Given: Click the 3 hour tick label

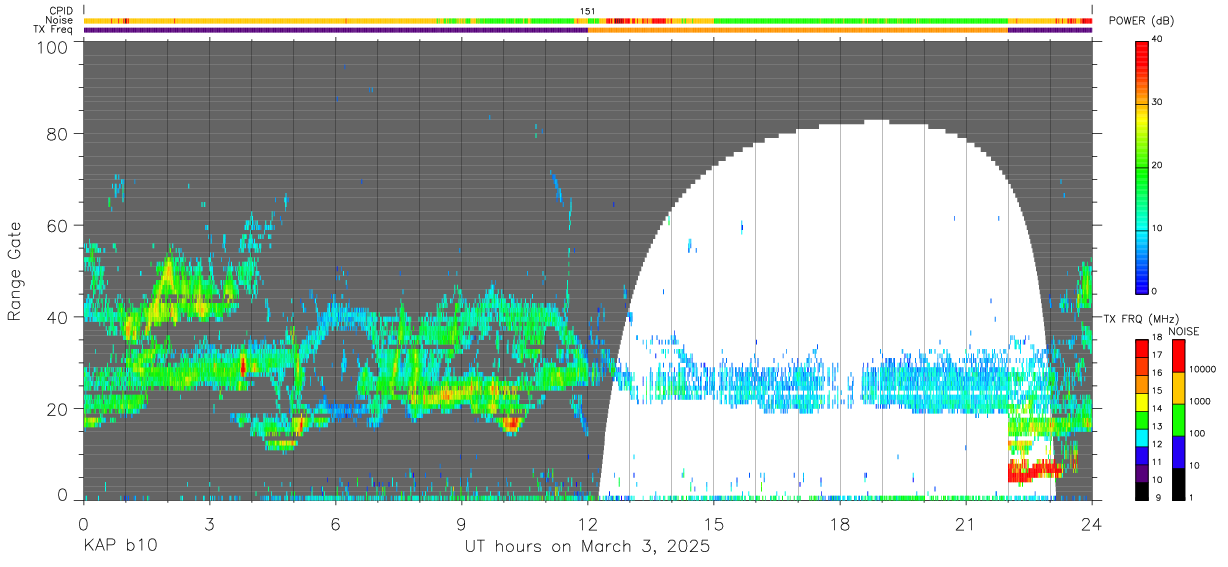Looking at the screenshot, I should [209, 524].
